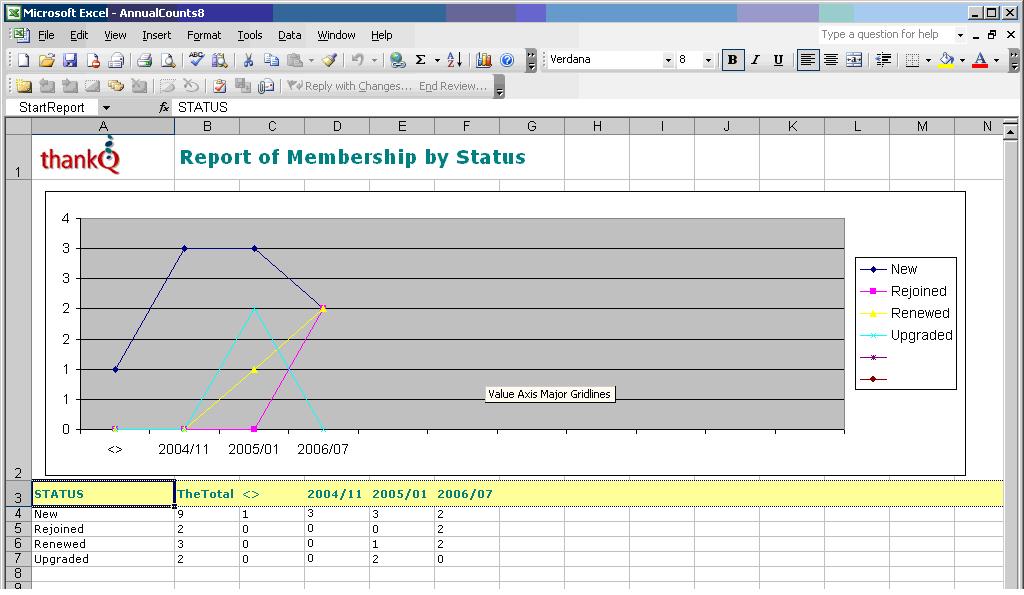Click the Format Painter brush
Screen dimensions: 1024x595
(x=330, y=60)
